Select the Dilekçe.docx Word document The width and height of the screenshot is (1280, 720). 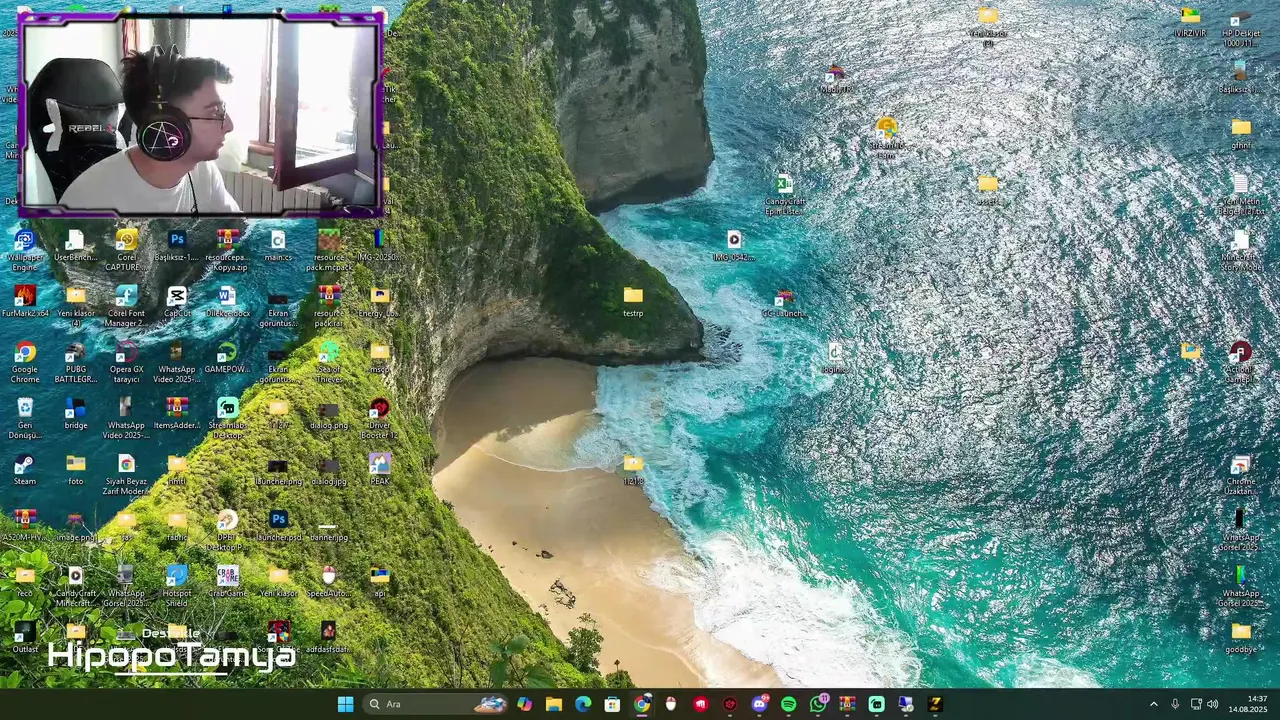pos(228,302)
